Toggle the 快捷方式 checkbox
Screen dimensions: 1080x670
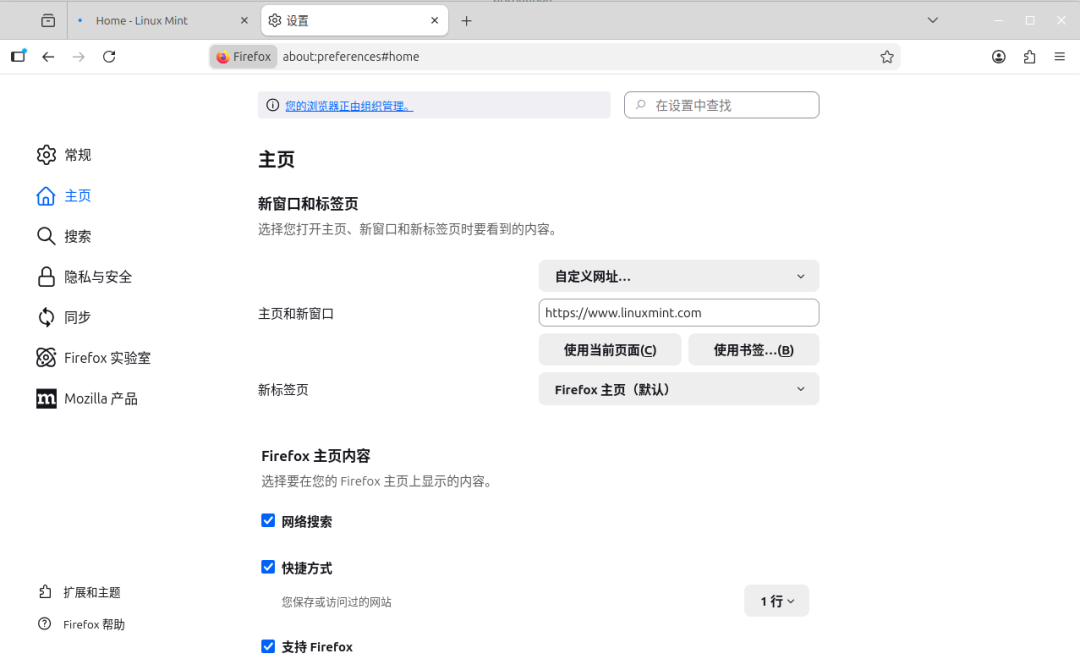tap(268, 567)
